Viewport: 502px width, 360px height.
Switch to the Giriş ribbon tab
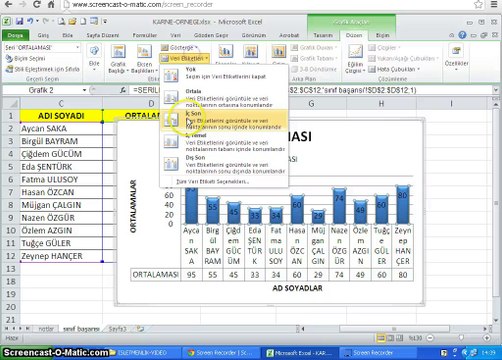coord(43,35)
